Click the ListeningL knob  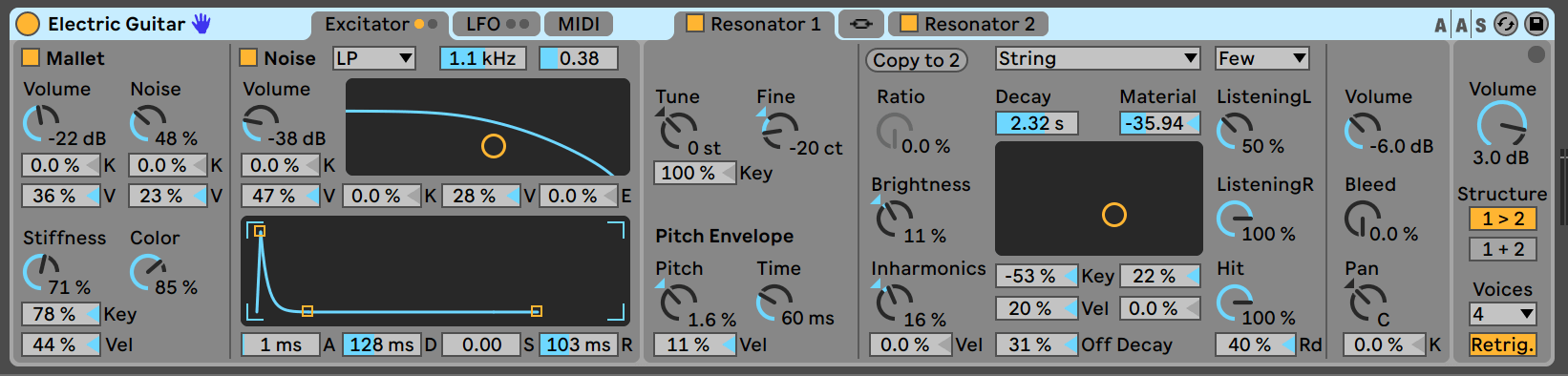point(1235,130)
